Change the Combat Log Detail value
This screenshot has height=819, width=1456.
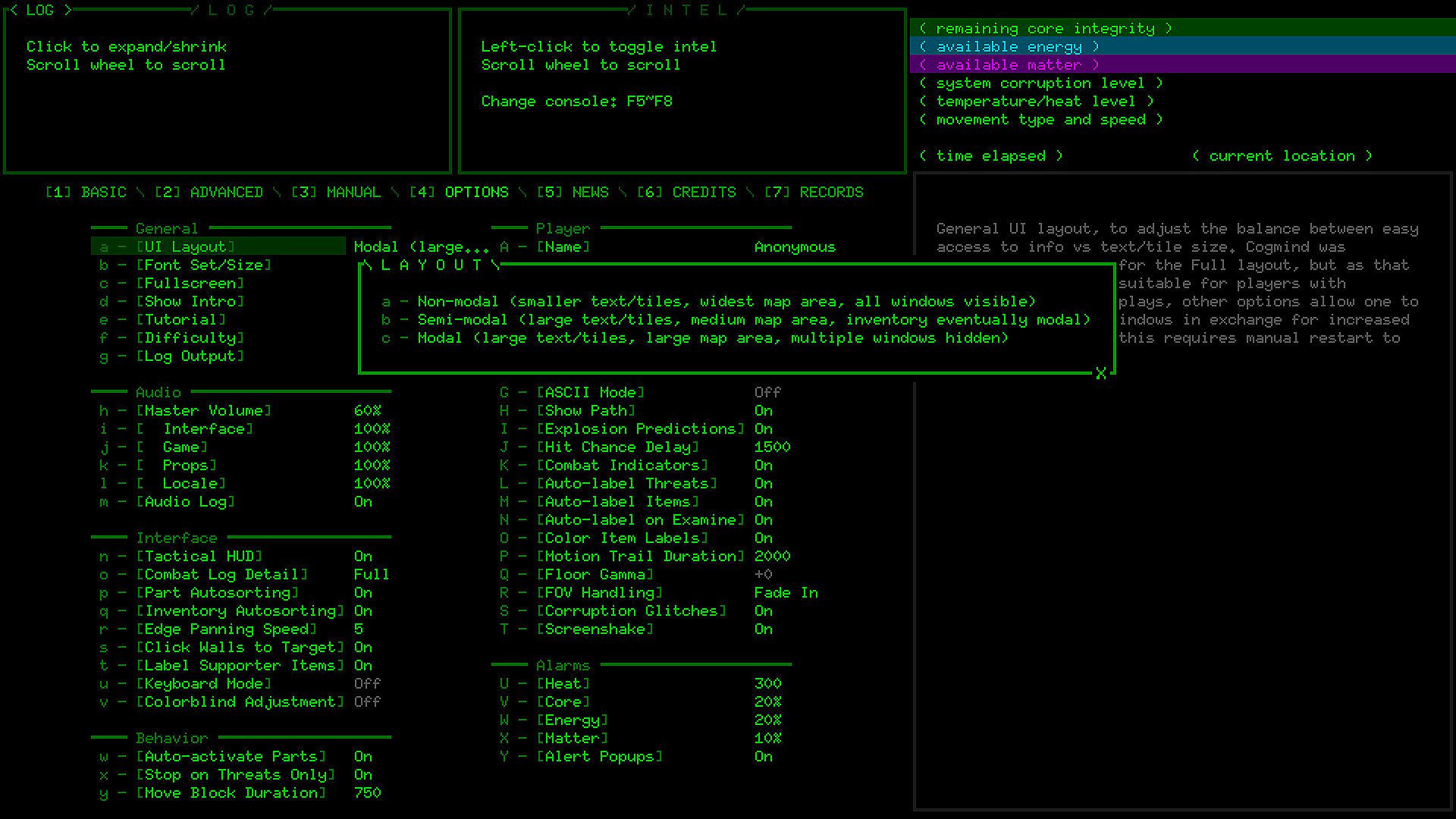click(x=221, y=575)
